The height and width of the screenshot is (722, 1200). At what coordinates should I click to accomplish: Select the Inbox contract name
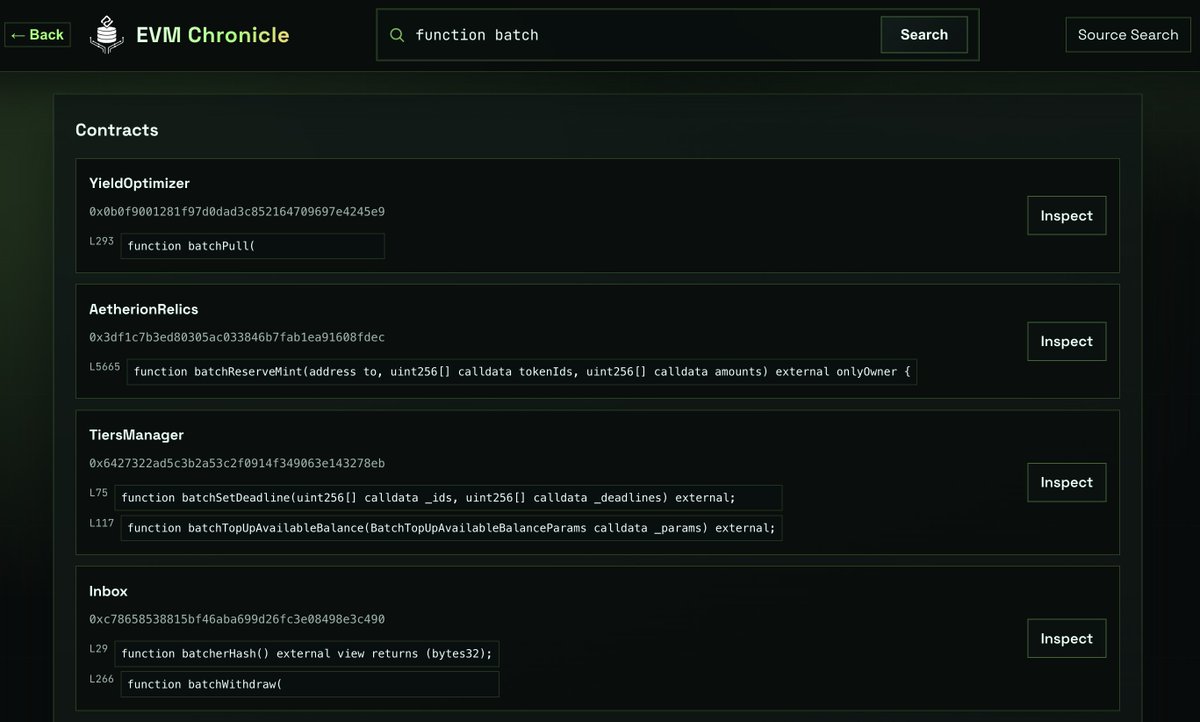pos(108,592)
